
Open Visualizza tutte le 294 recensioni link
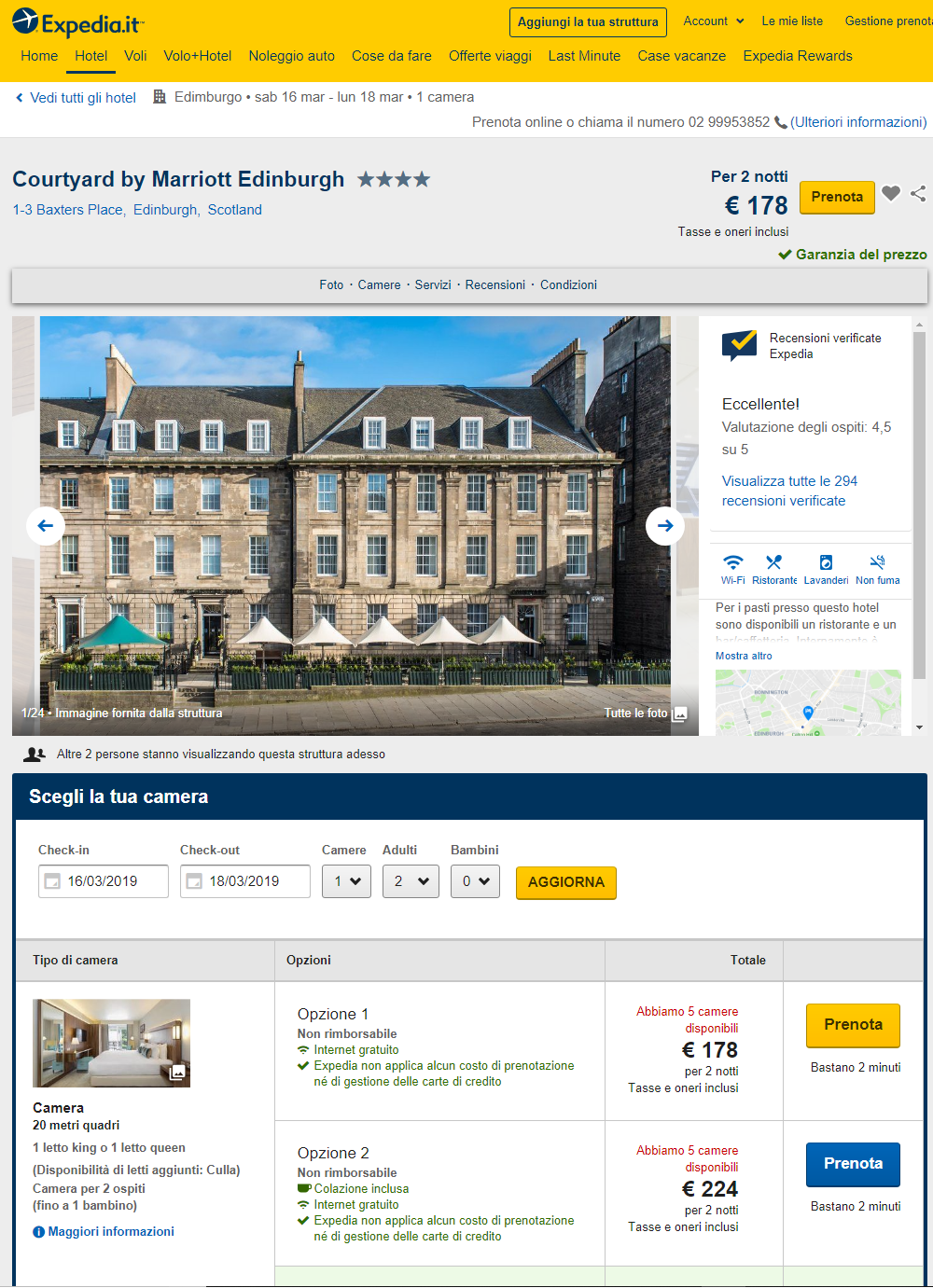(x=789, y=491)
